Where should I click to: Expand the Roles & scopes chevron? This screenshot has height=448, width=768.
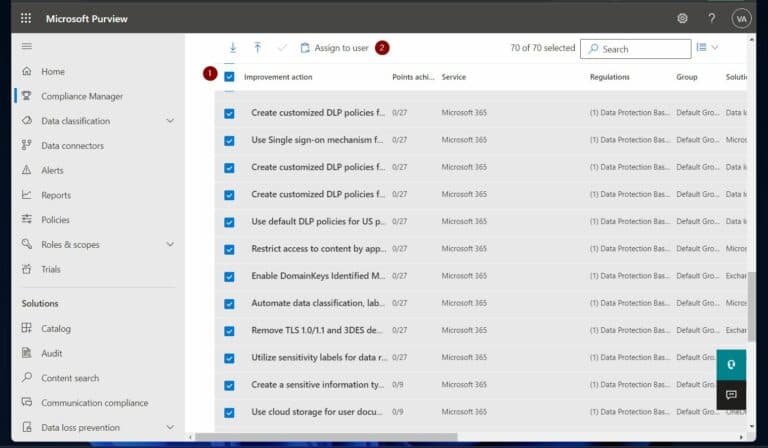(170, 244)
